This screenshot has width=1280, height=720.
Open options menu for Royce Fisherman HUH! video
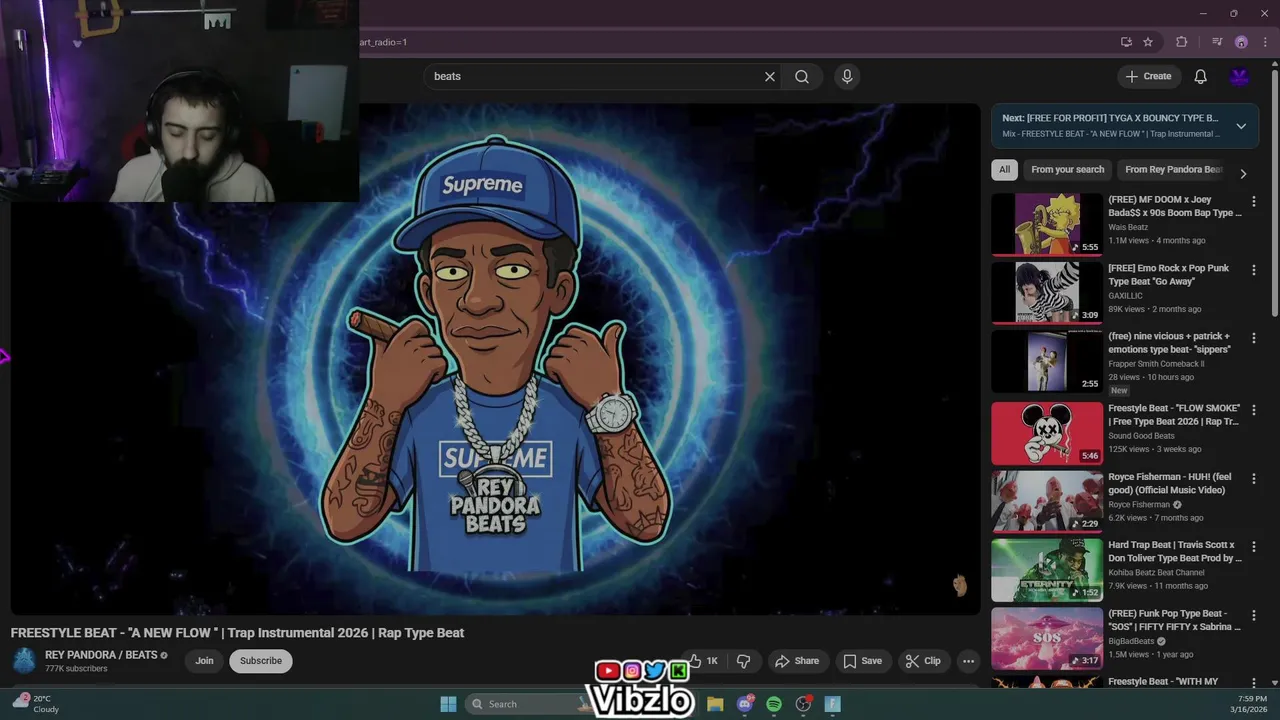coord(1253,479)
